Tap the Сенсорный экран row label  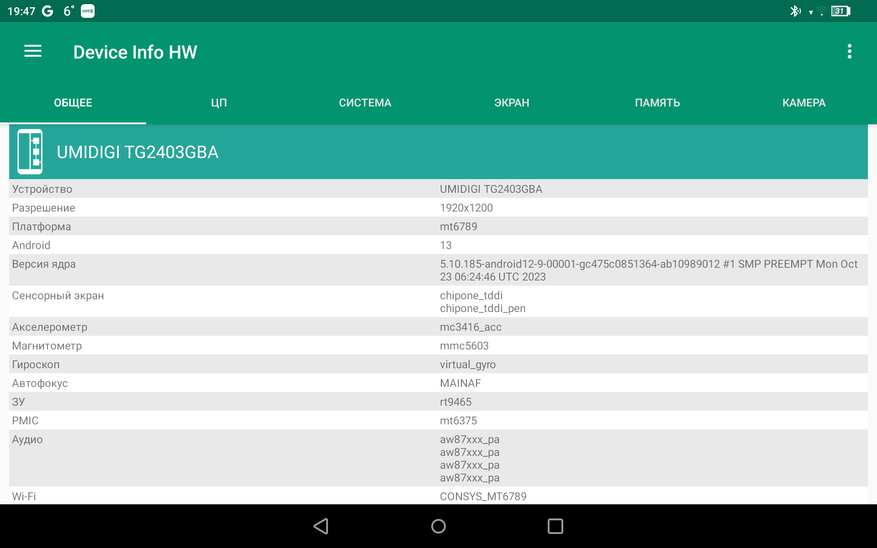click(x=58, y=295)
